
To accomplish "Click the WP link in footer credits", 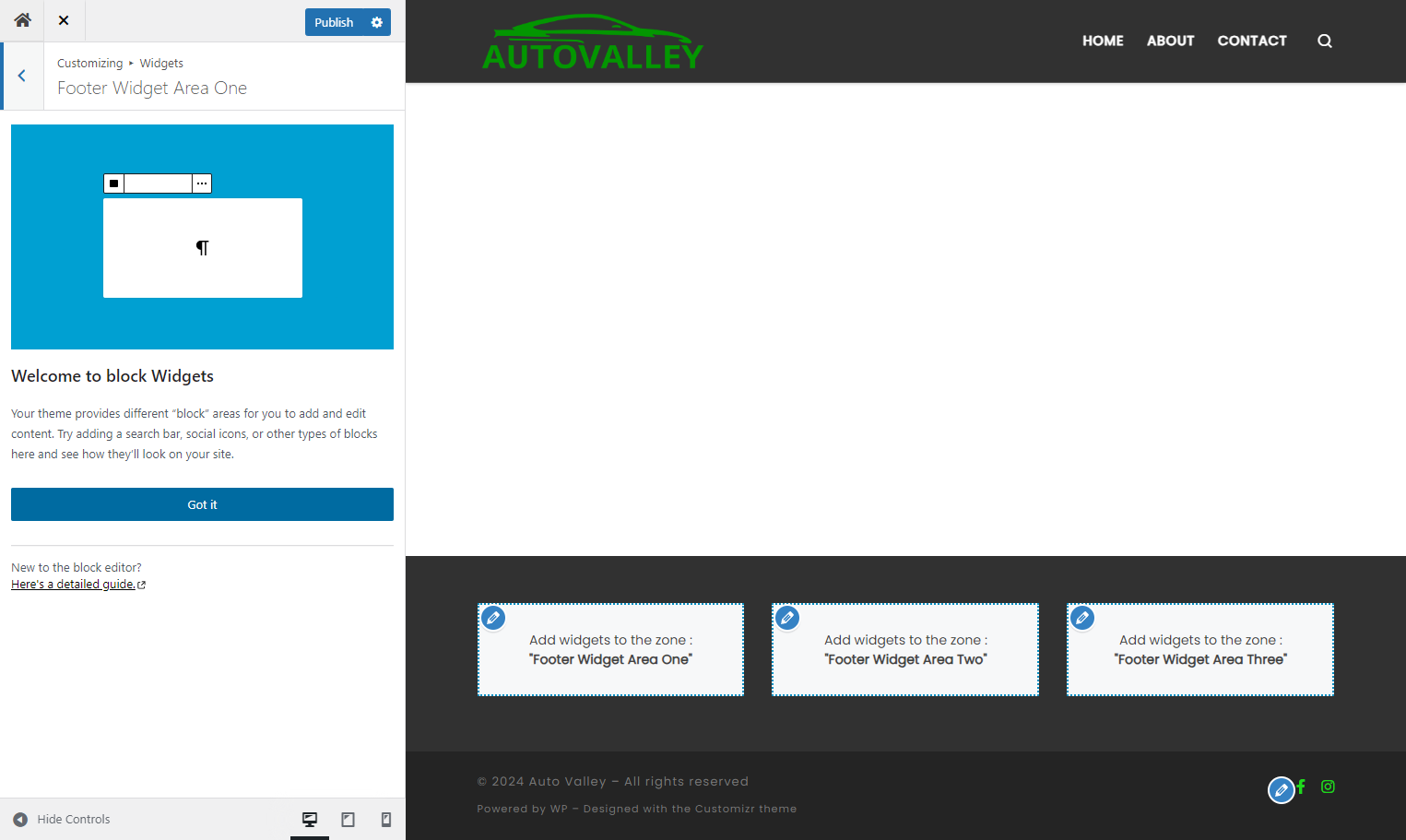I will coord(559,809).
